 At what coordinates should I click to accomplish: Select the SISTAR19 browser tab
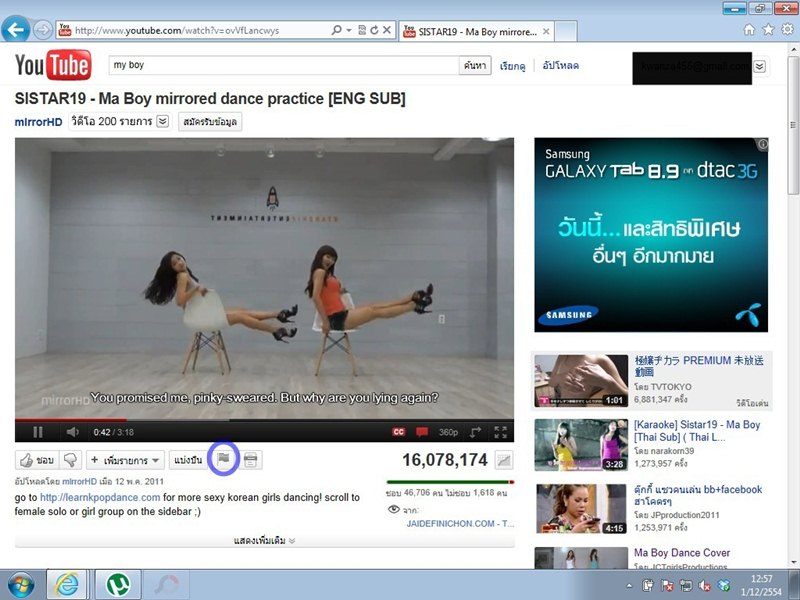[477, 31]
